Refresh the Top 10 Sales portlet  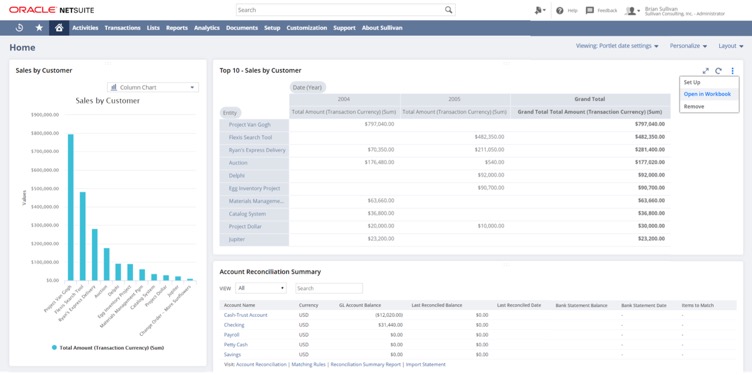coord(718,71)
